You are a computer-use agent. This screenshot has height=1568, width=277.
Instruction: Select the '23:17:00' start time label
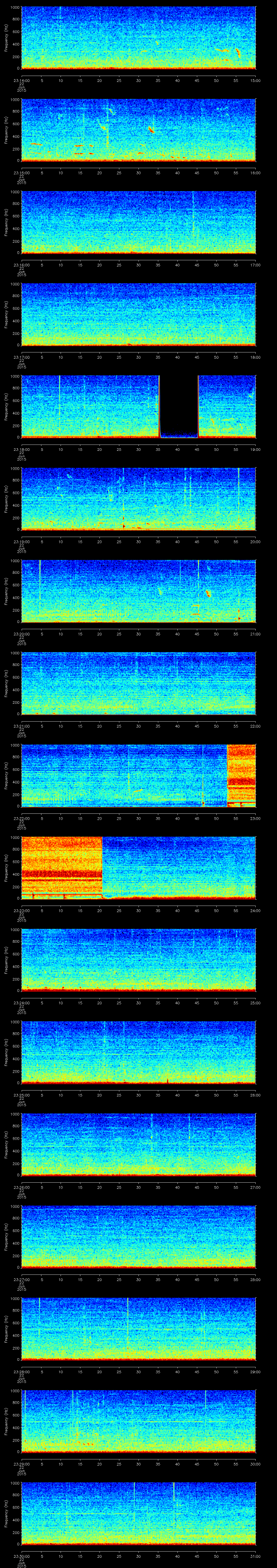[21, 357]
